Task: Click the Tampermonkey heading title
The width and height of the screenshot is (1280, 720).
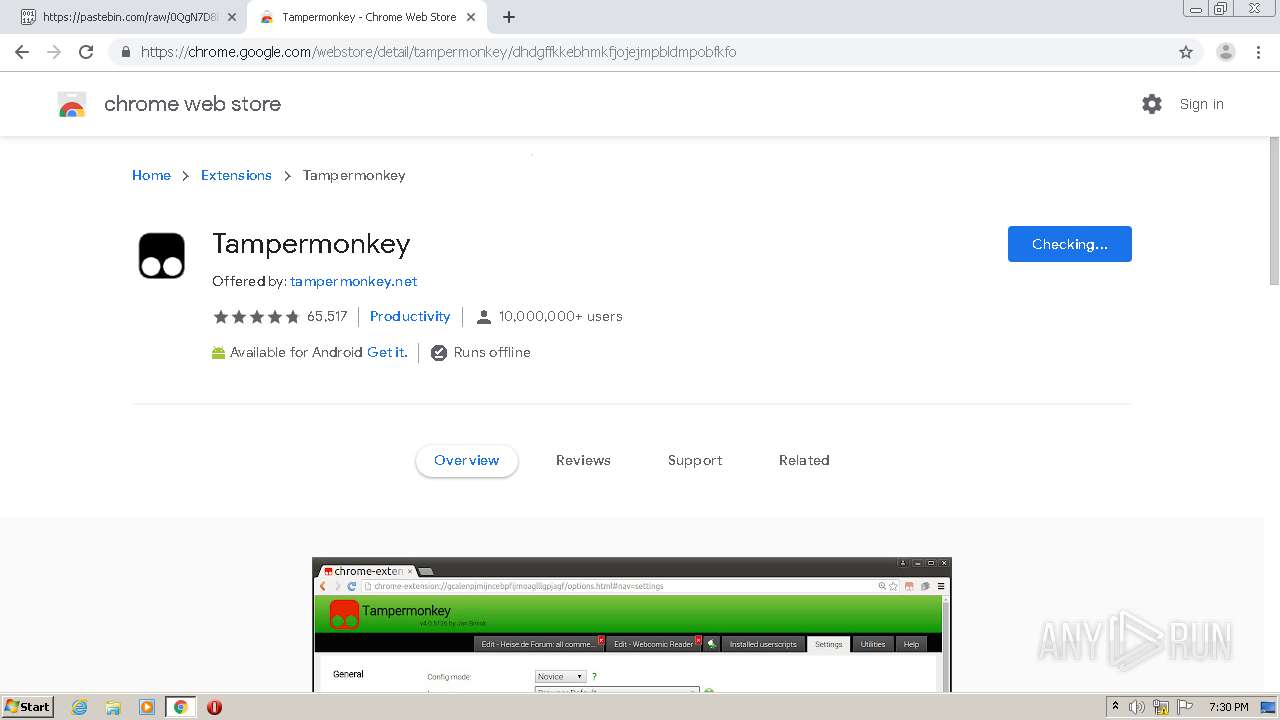Action: [311, 244]
